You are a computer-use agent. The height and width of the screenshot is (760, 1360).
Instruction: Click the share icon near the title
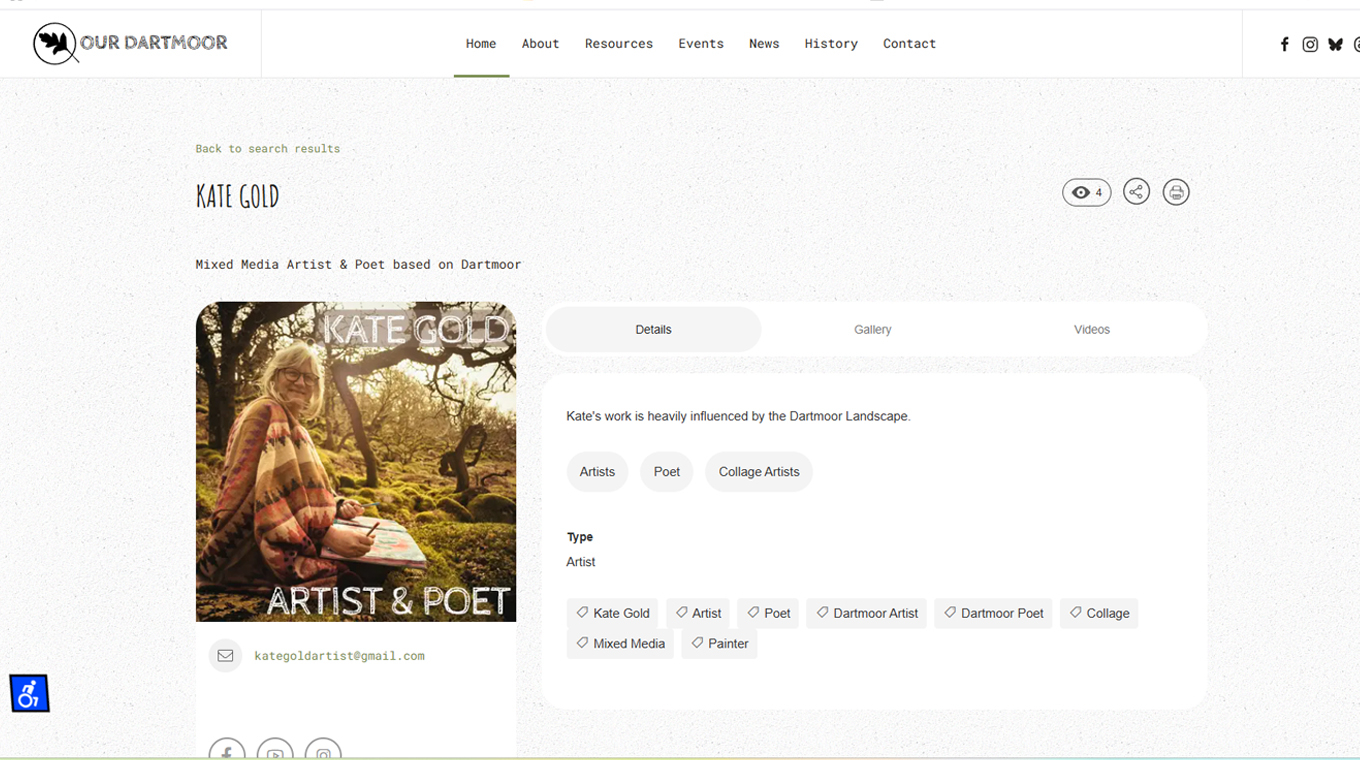(1136, 192)
